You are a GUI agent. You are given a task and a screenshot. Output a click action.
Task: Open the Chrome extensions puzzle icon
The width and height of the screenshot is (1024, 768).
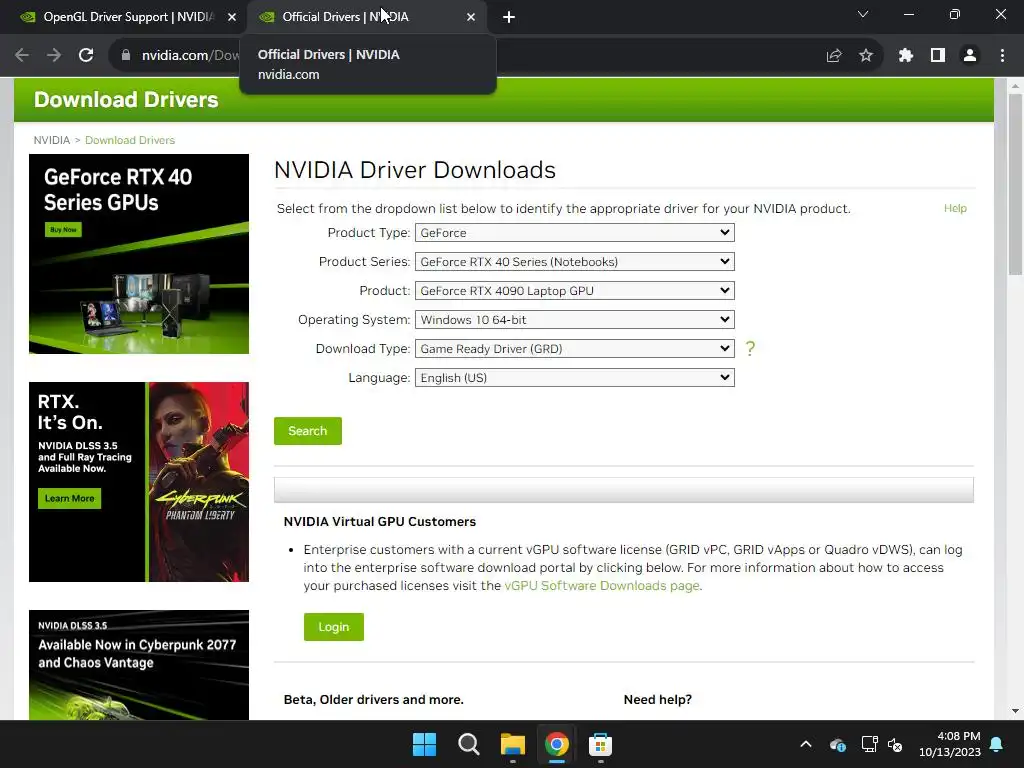click(x=906, y=56)
